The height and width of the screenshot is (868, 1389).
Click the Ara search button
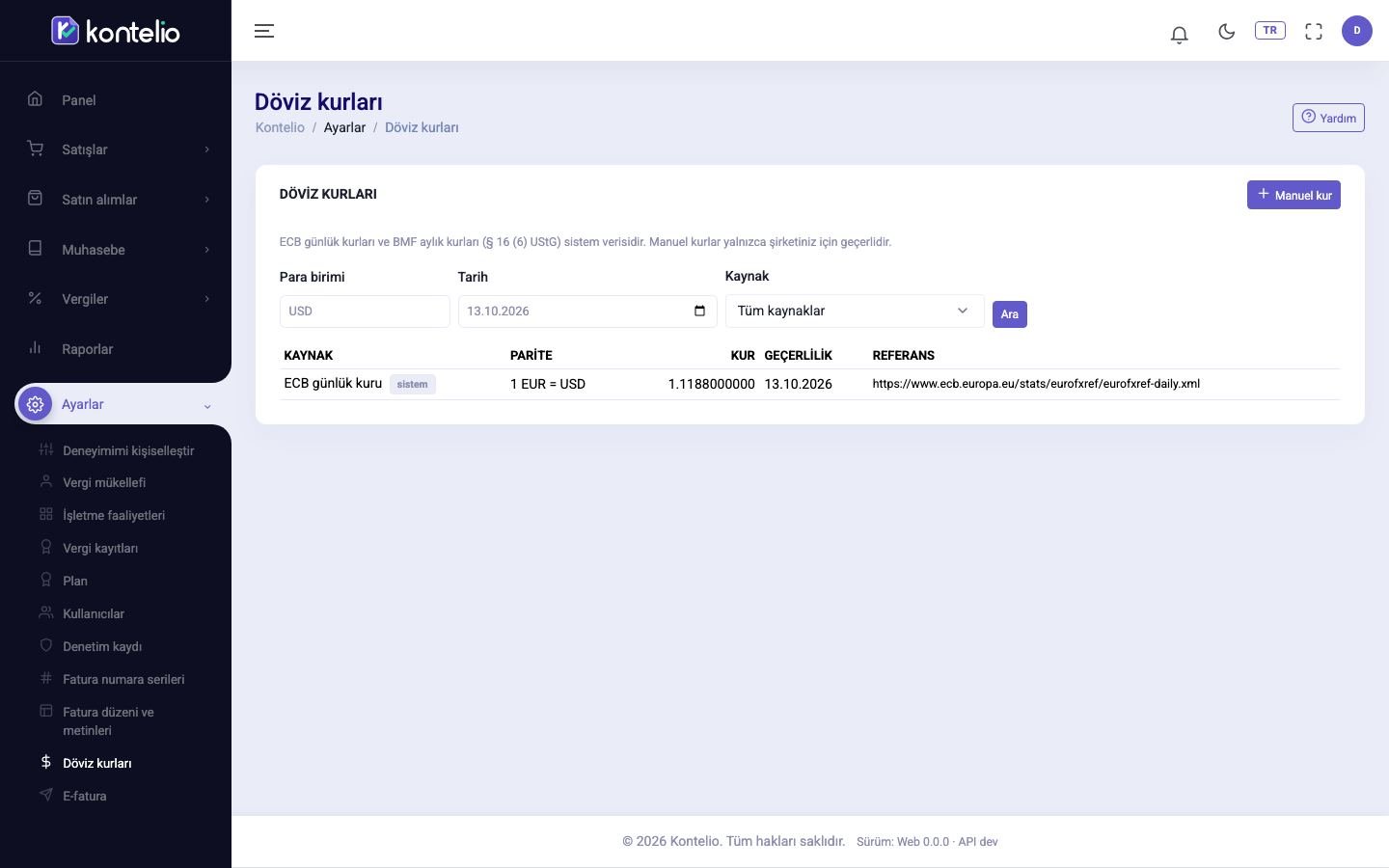pos(1010,314)
